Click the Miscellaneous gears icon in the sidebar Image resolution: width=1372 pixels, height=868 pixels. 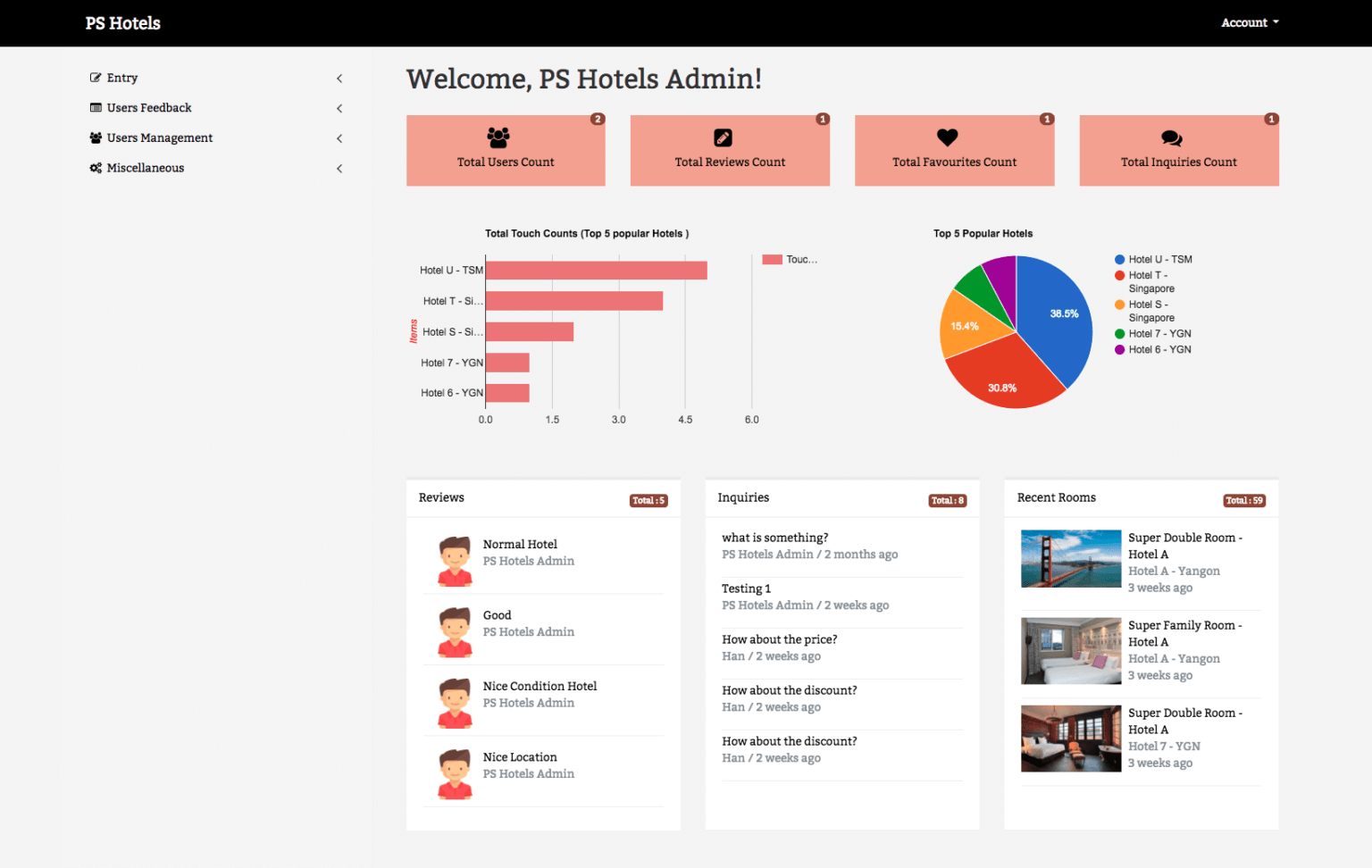[96, 167]
